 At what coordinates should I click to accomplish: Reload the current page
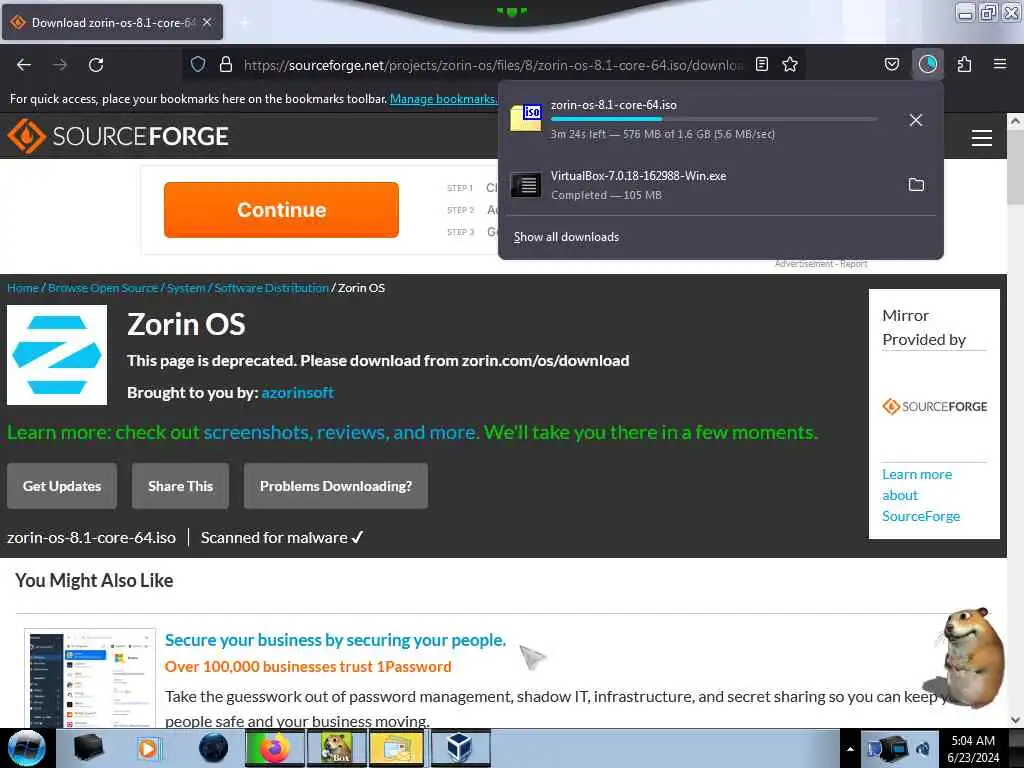point(96,65)
